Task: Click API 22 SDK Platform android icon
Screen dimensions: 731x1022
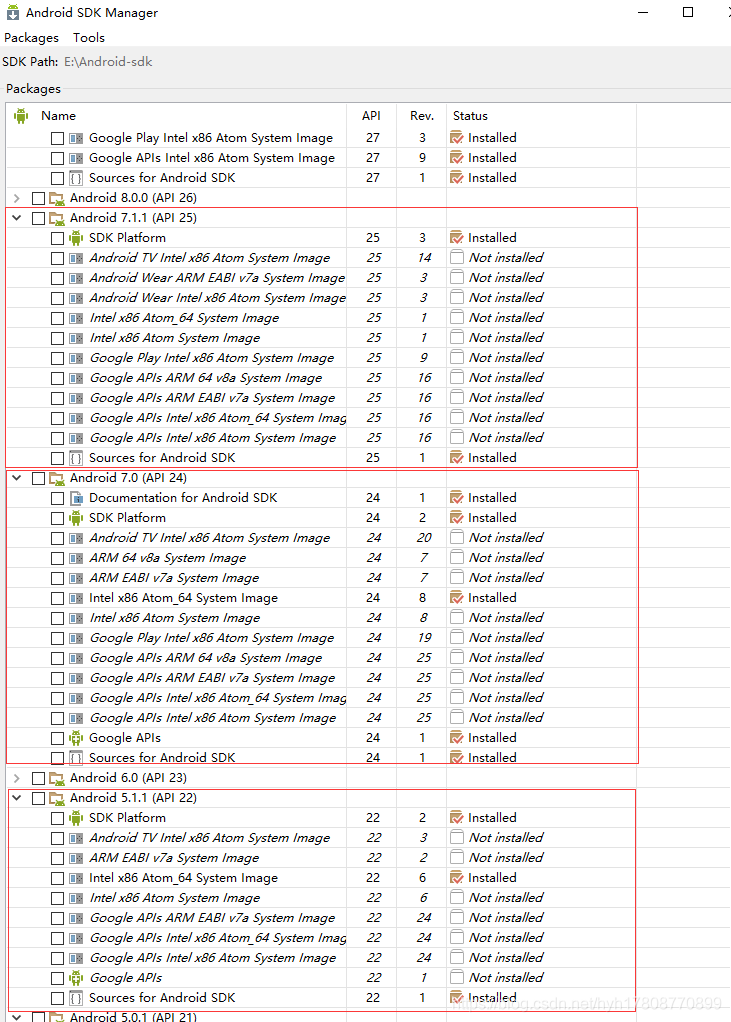Action: point(76,818)
